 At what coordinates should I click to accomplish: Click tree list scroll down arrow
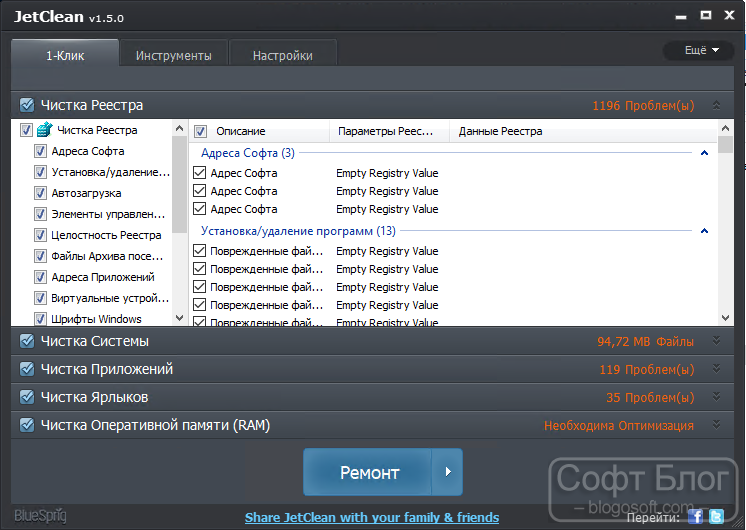[x=179, y=318]
